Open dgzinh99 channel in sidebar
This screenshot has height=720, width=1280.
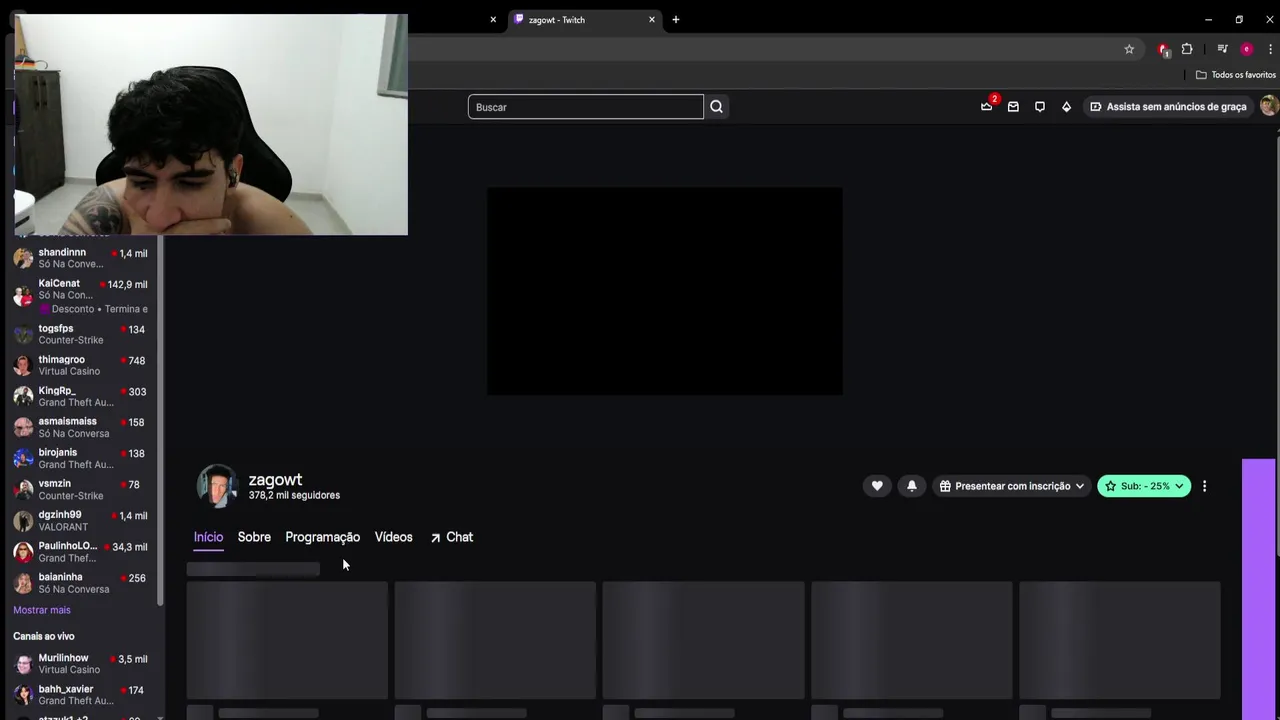tap(80, 520)
